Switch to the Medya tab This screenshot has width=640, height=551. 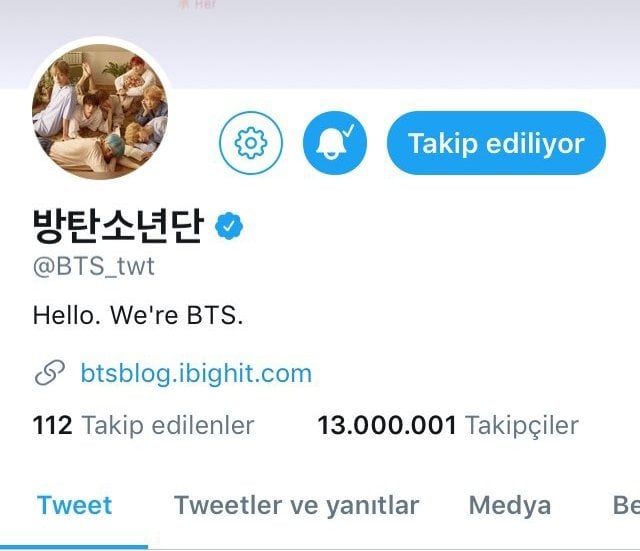510,505
